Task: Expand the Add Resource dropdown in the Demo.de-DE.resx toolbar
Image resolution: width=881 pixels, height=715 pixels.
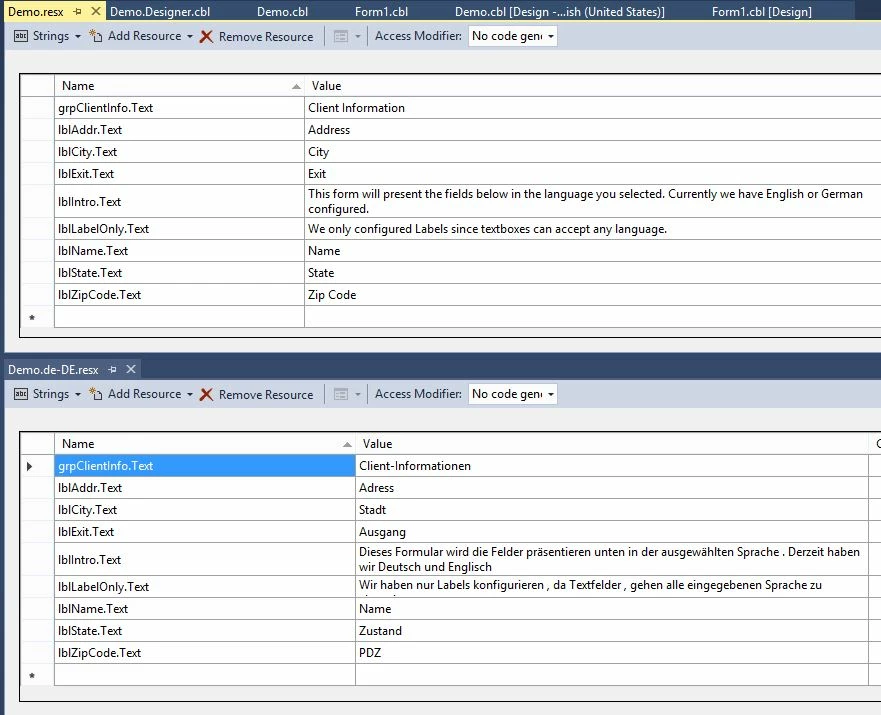Action: tap(190, 394)
